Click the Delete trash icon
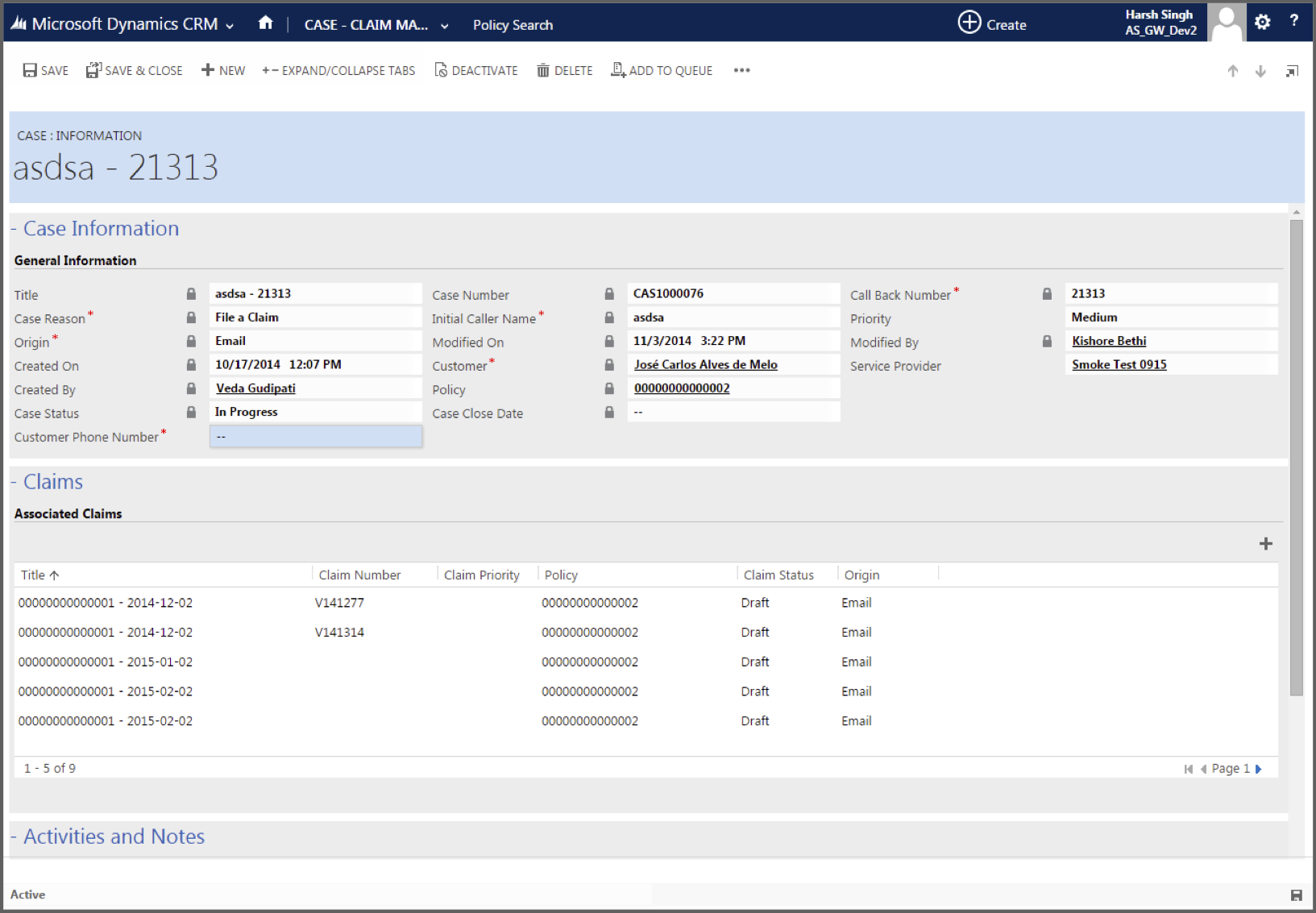1316x913 pixels. (x=543, y=71)
